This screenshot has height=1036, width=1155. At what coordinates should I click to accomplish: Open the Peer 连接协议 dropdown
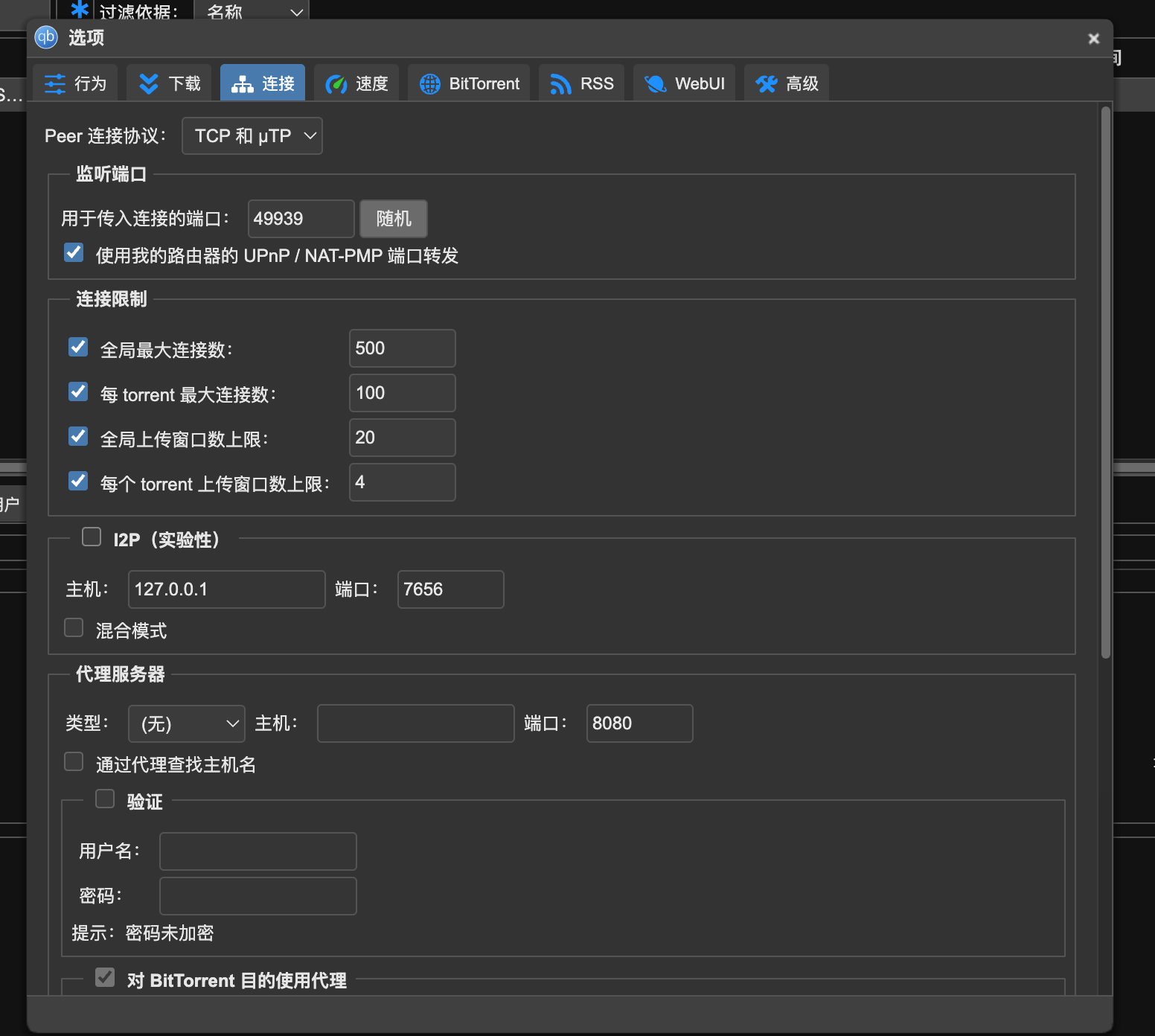[x=252, y=136]
